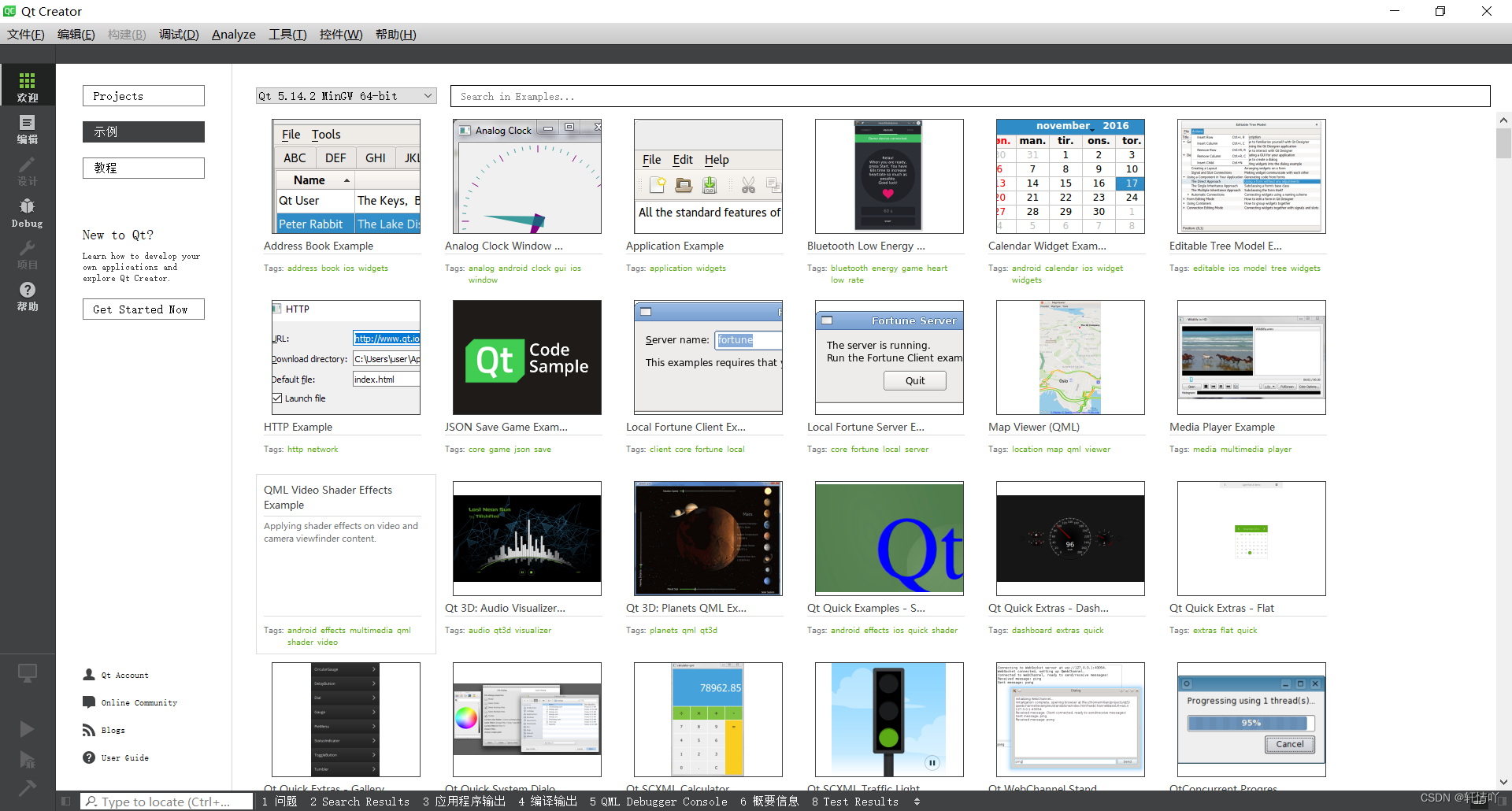
Task: Click the kit selector monitor icon
Action: pyautogui.click(x=28, y=673)
